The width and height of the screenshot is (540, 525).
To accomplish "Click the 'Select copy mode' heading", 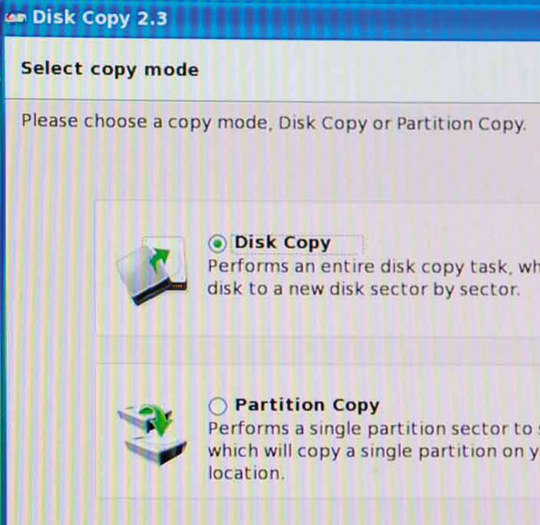I will 110,69.
